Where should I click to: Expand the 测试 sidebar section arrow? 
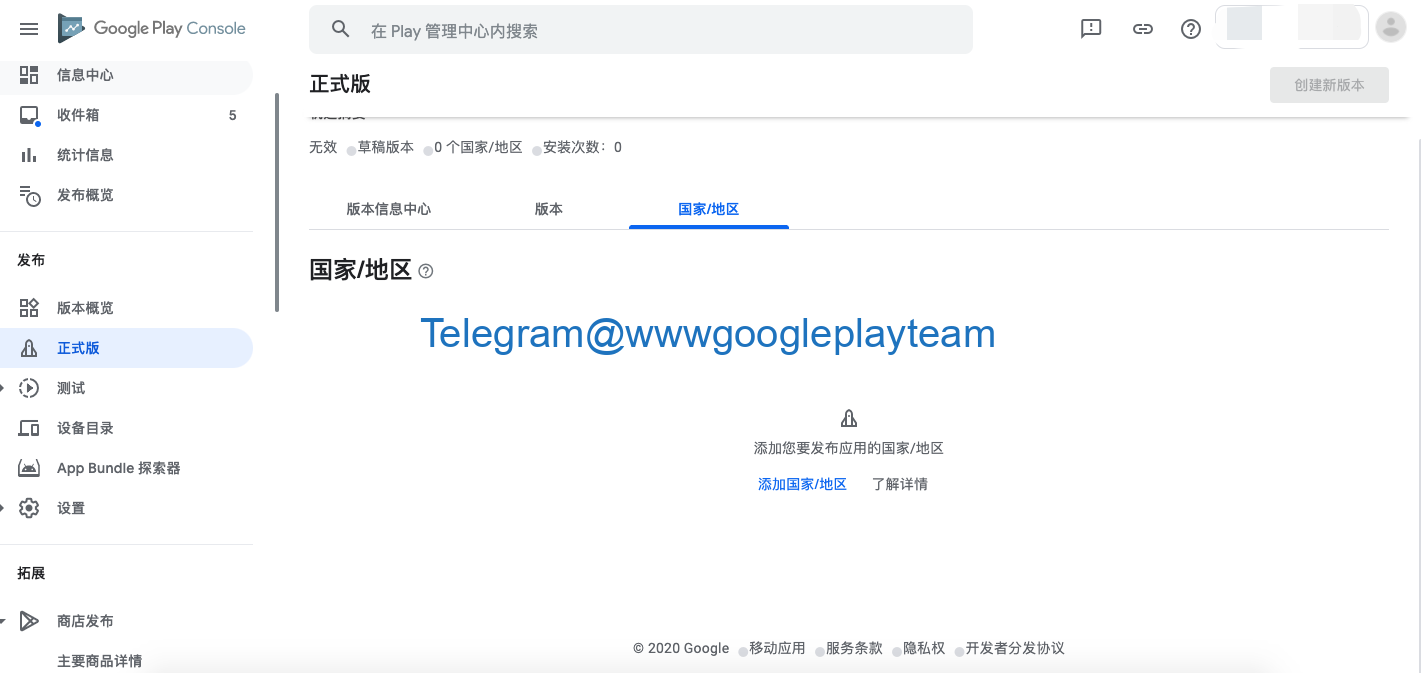[x=3, y=388]
